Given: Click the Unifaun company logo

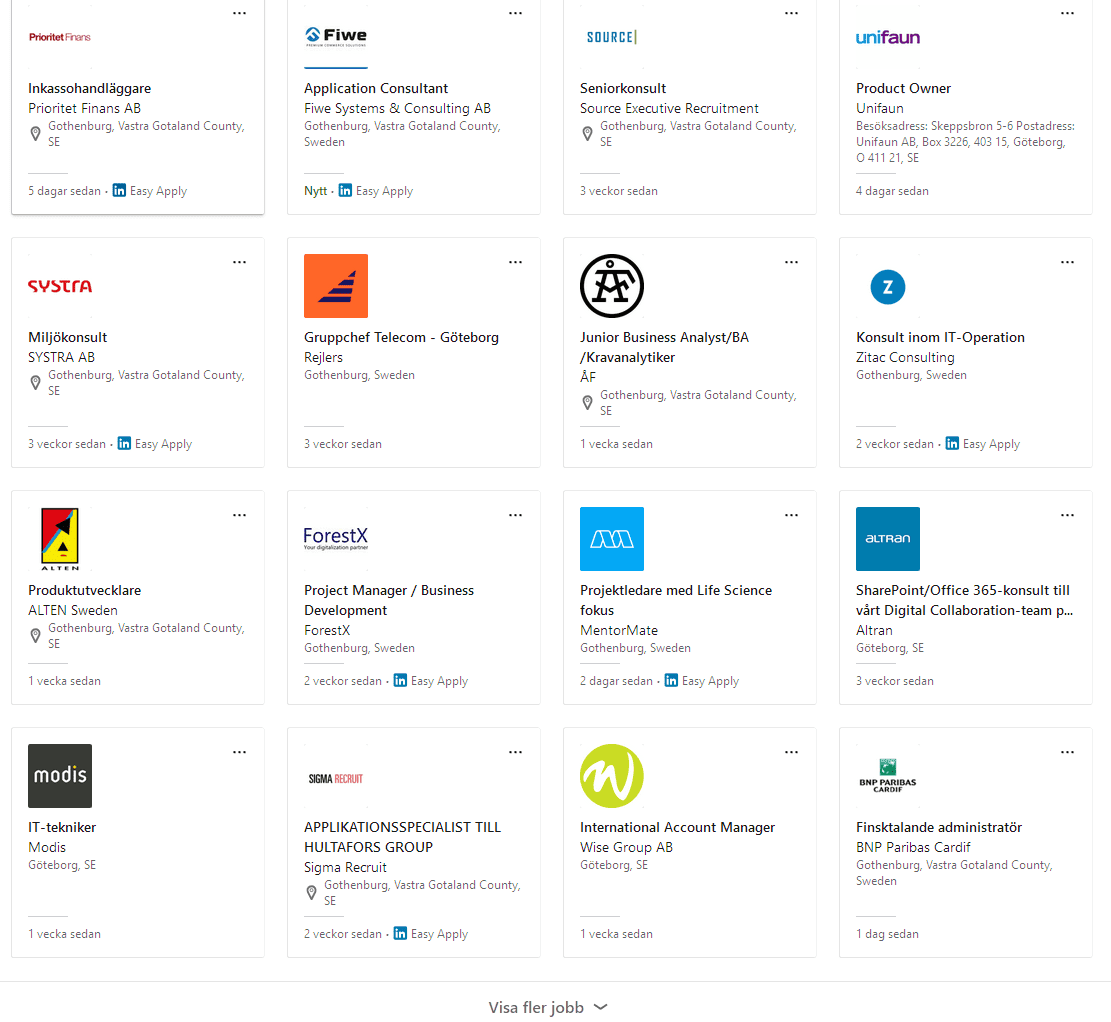Looking at the screenshot, I should tap(888, 38).
